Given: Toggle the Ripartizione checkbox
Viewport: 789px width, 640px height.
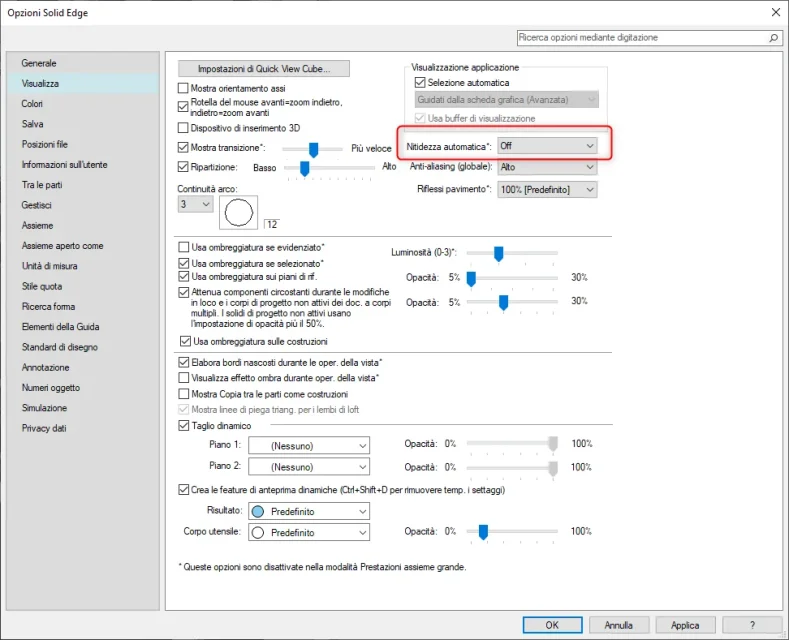Looking at the screenshot, I should pos(183,167).
